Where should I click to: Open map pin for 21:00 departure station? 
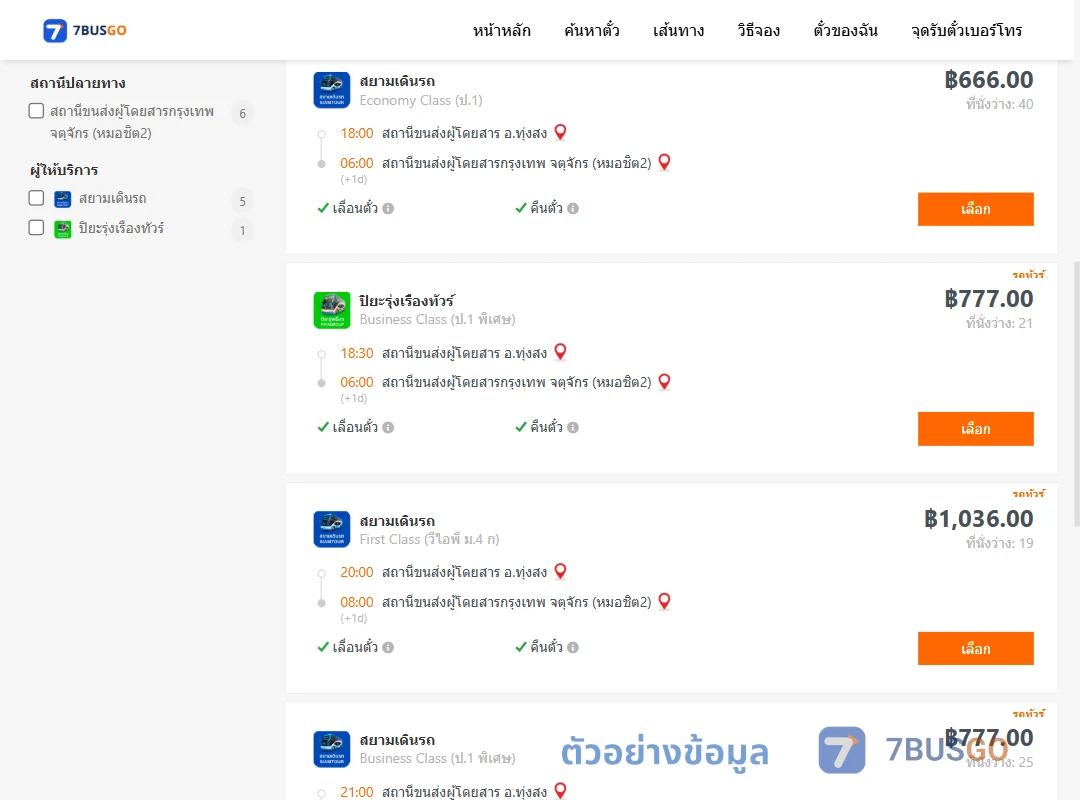coord(561,790)
